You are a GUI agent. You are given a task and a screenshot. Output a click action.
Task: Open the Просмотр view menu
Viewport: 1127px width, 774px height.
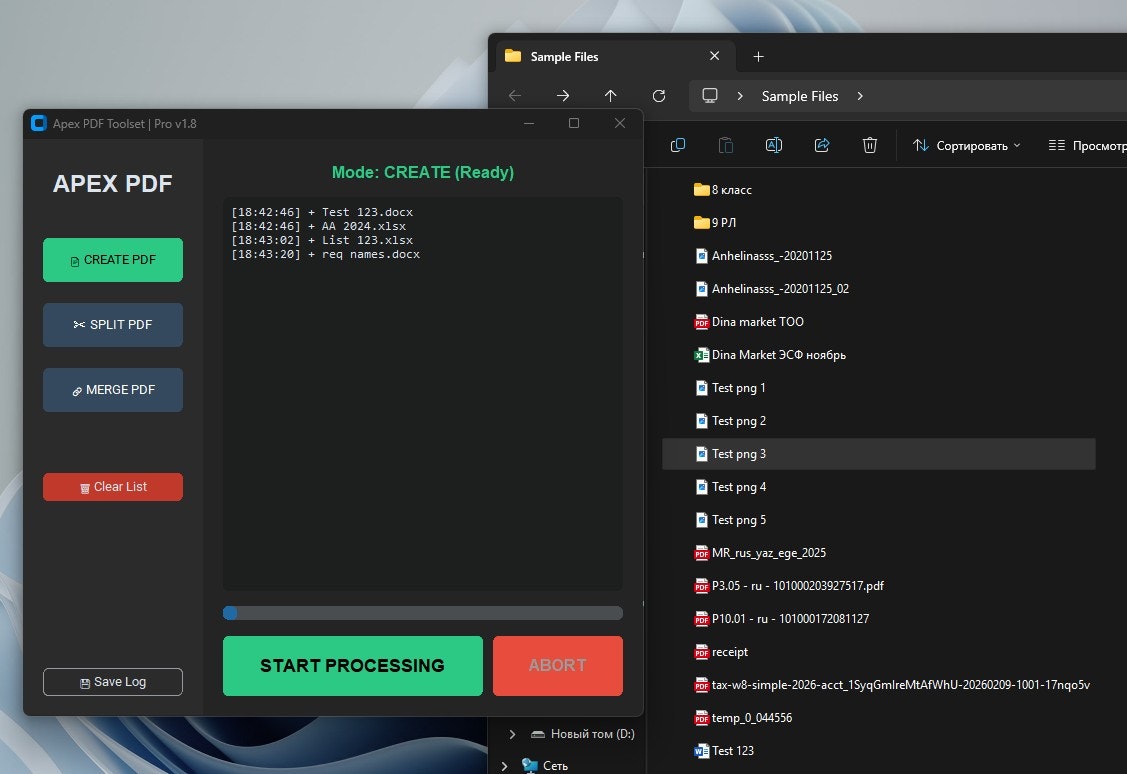coord(1087,146)
